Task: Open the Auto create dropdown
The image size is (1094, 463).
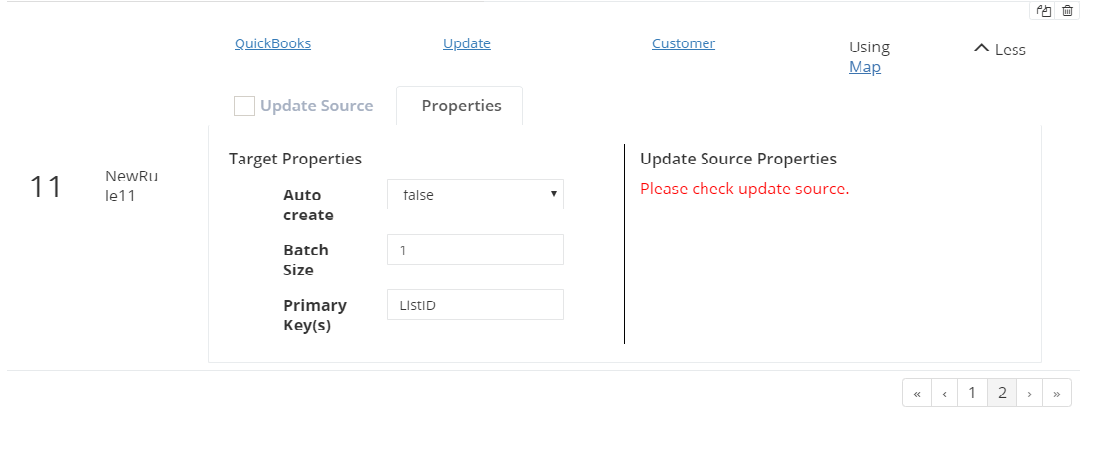Action: click(475, 195)
